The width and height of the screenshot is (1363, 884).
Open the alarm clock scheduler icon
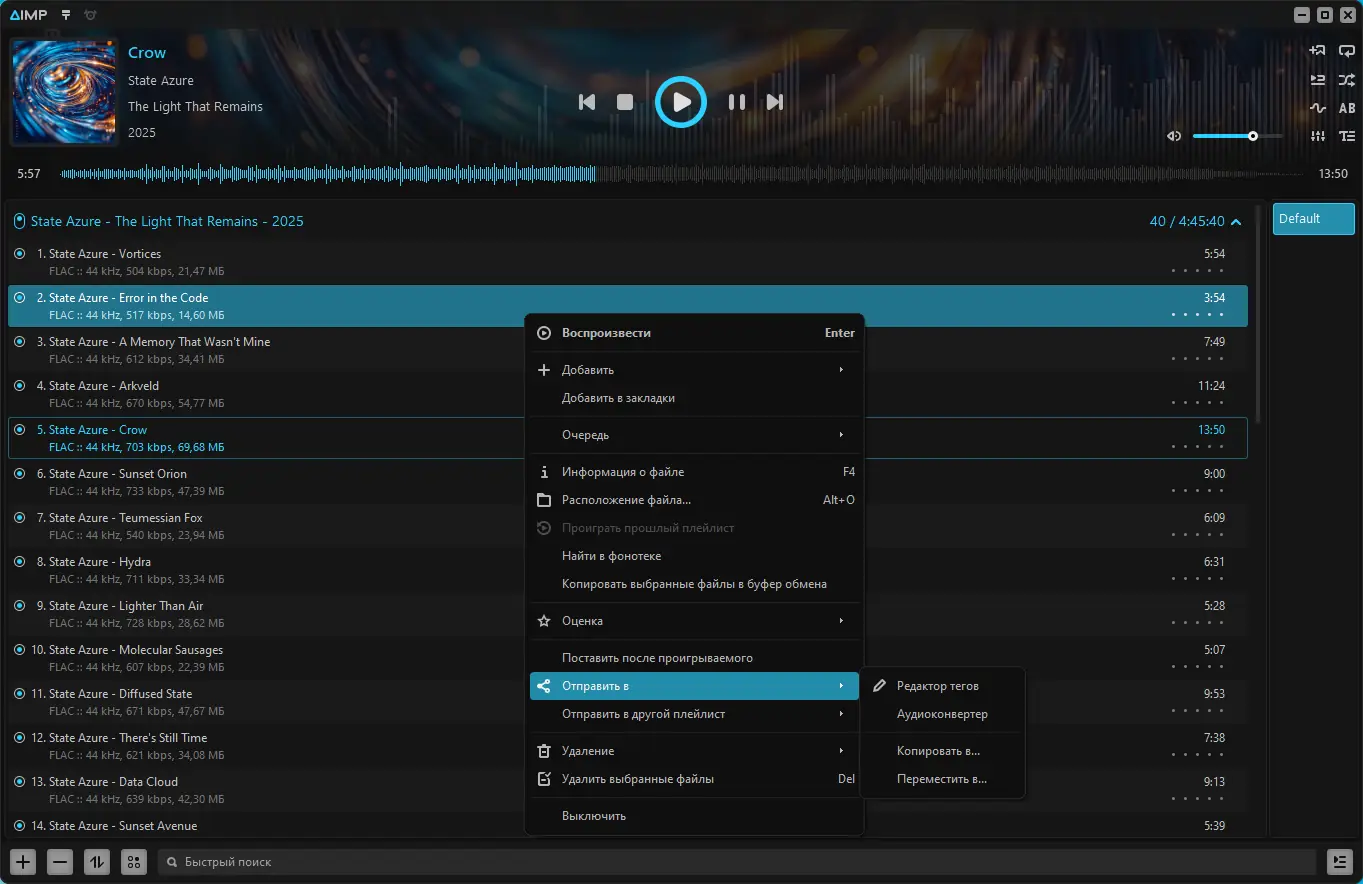91,15
